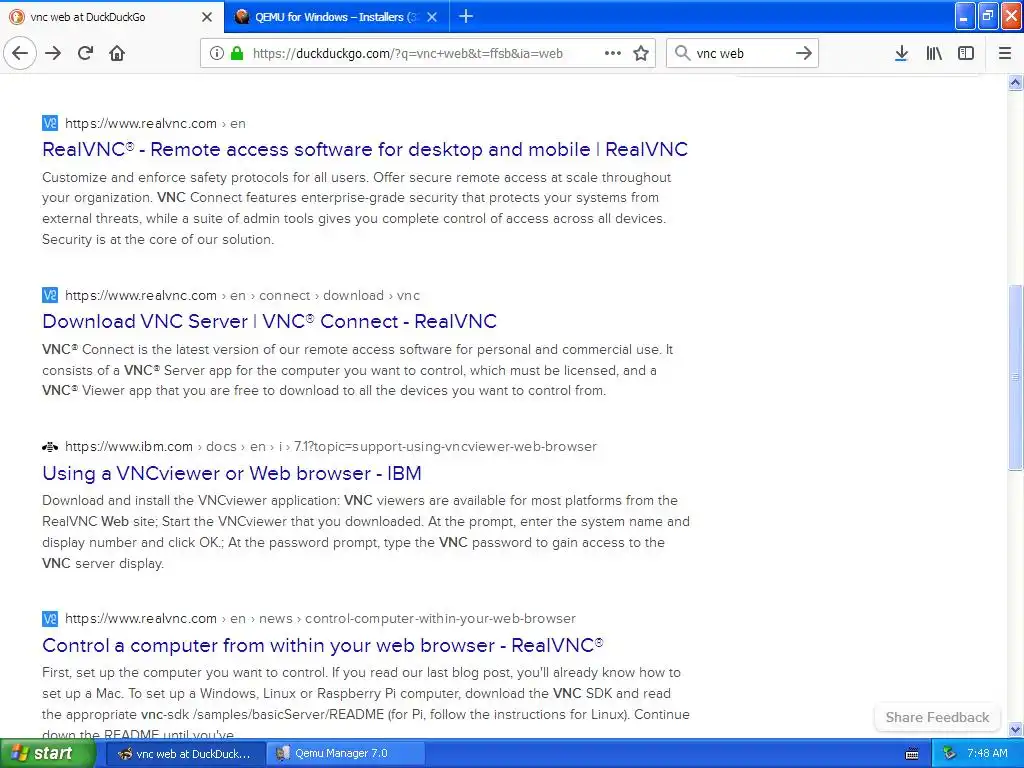Screen dimensions: 1024x768
Task: Open the Downloads panel
Action: tap(901, 54)
